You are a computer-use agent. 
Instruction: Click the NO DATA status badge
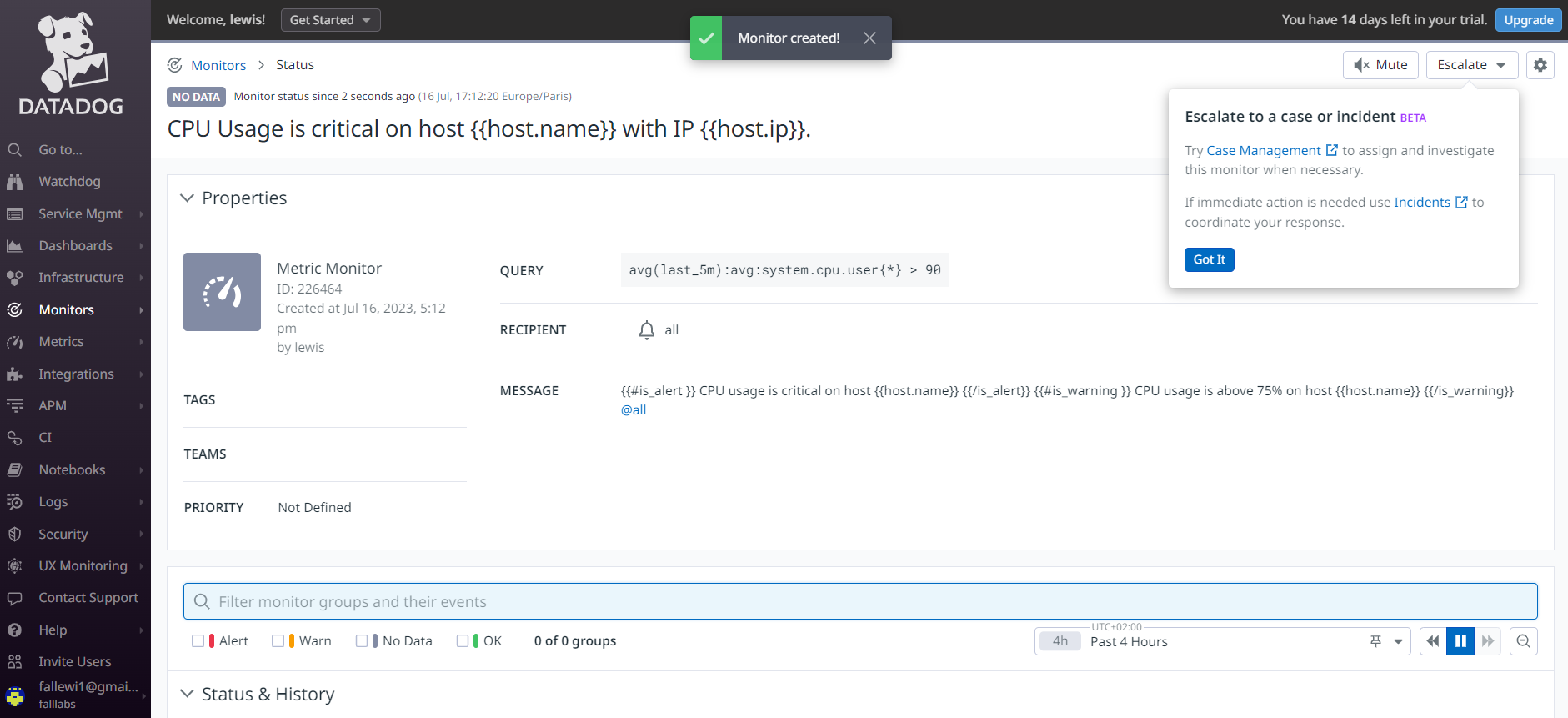pyautogui.click(x=196, y=97)
